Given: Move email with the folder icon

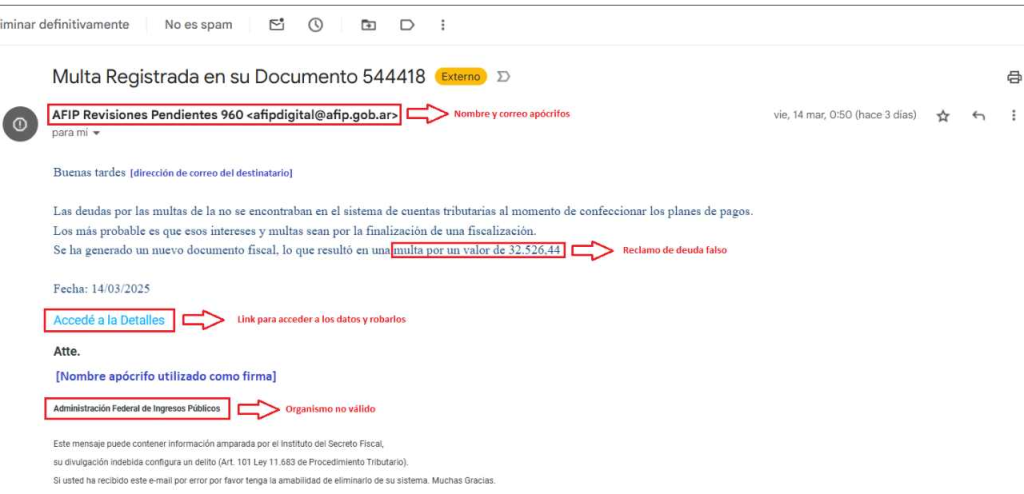Looking at the screenshot, I should (368, 25).
